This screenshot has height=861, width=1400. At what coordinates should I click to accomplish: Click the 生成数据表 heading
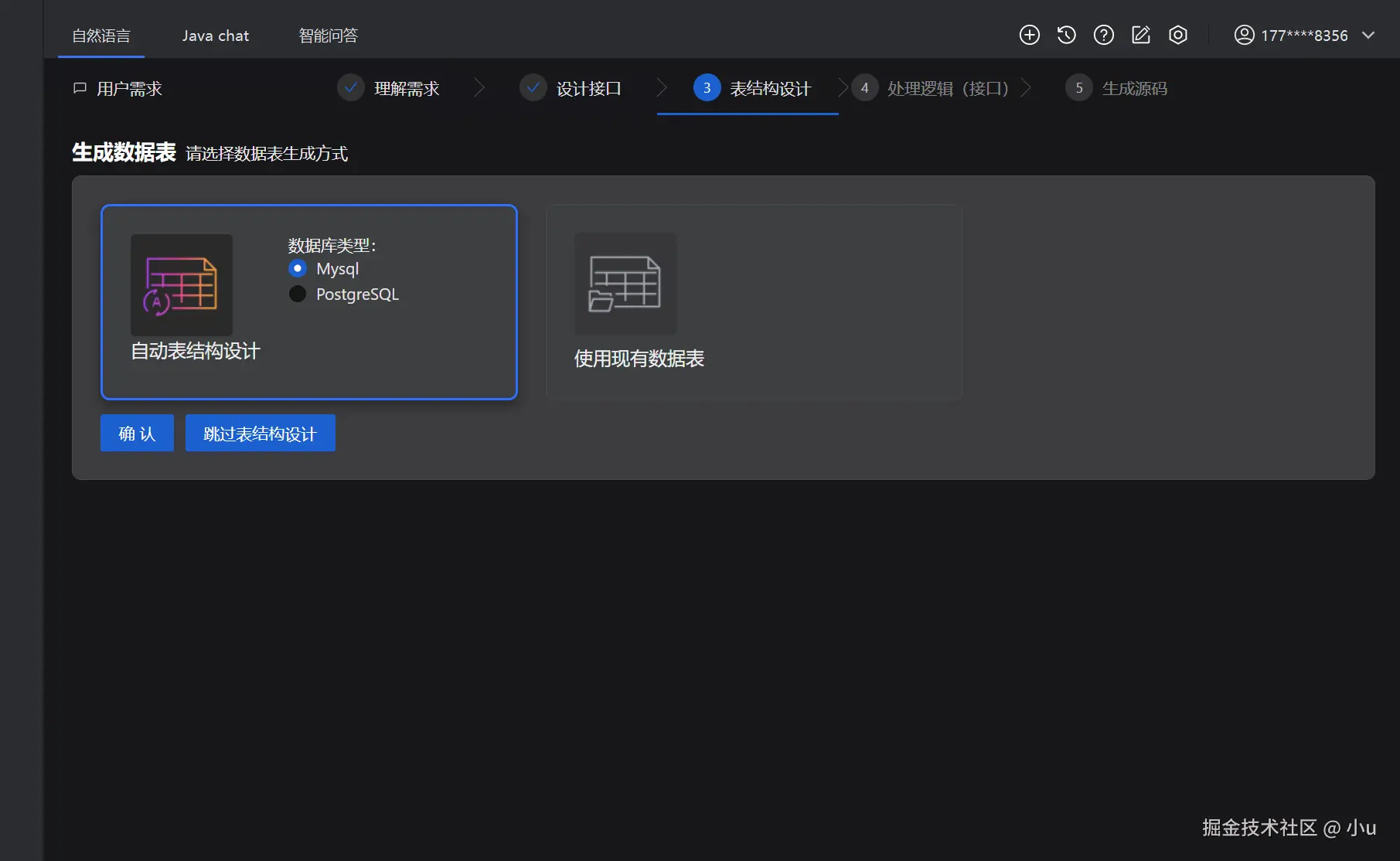[x=124, y=152]
